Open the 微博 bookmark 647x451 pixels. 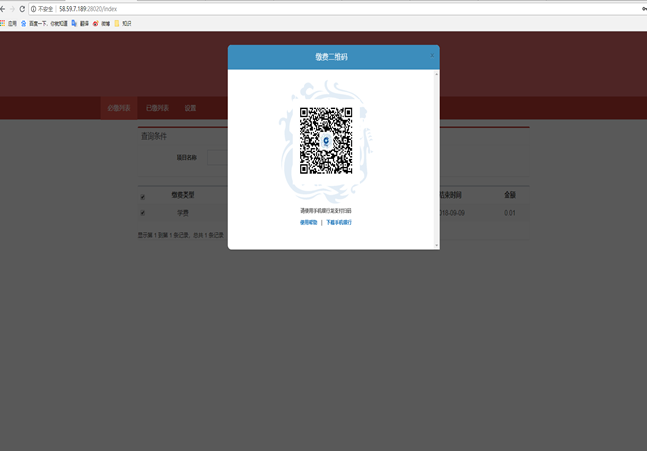click(102, 24)
